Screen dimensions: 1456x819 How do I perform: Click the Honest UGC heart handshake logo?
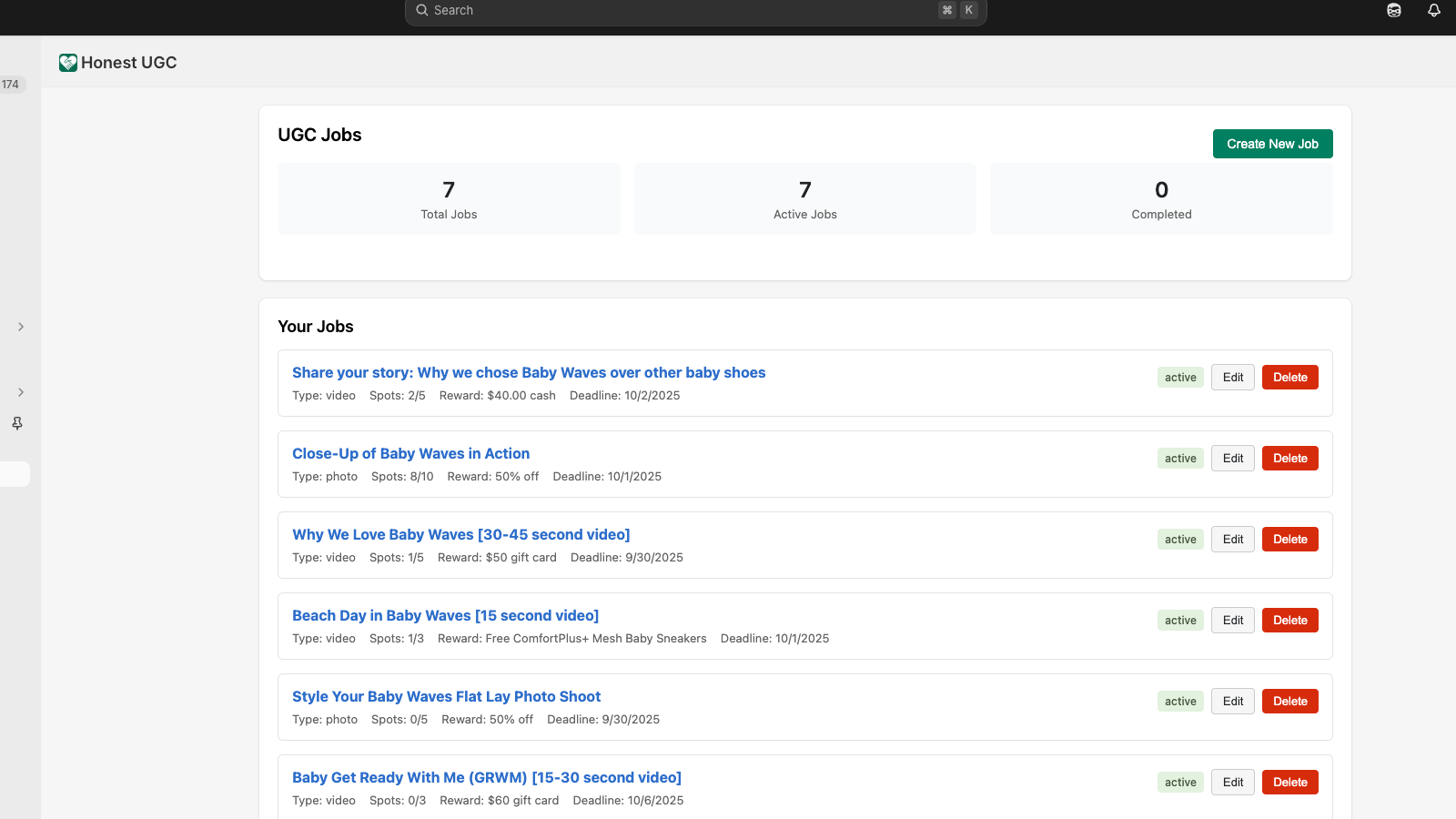click(68, 63)
